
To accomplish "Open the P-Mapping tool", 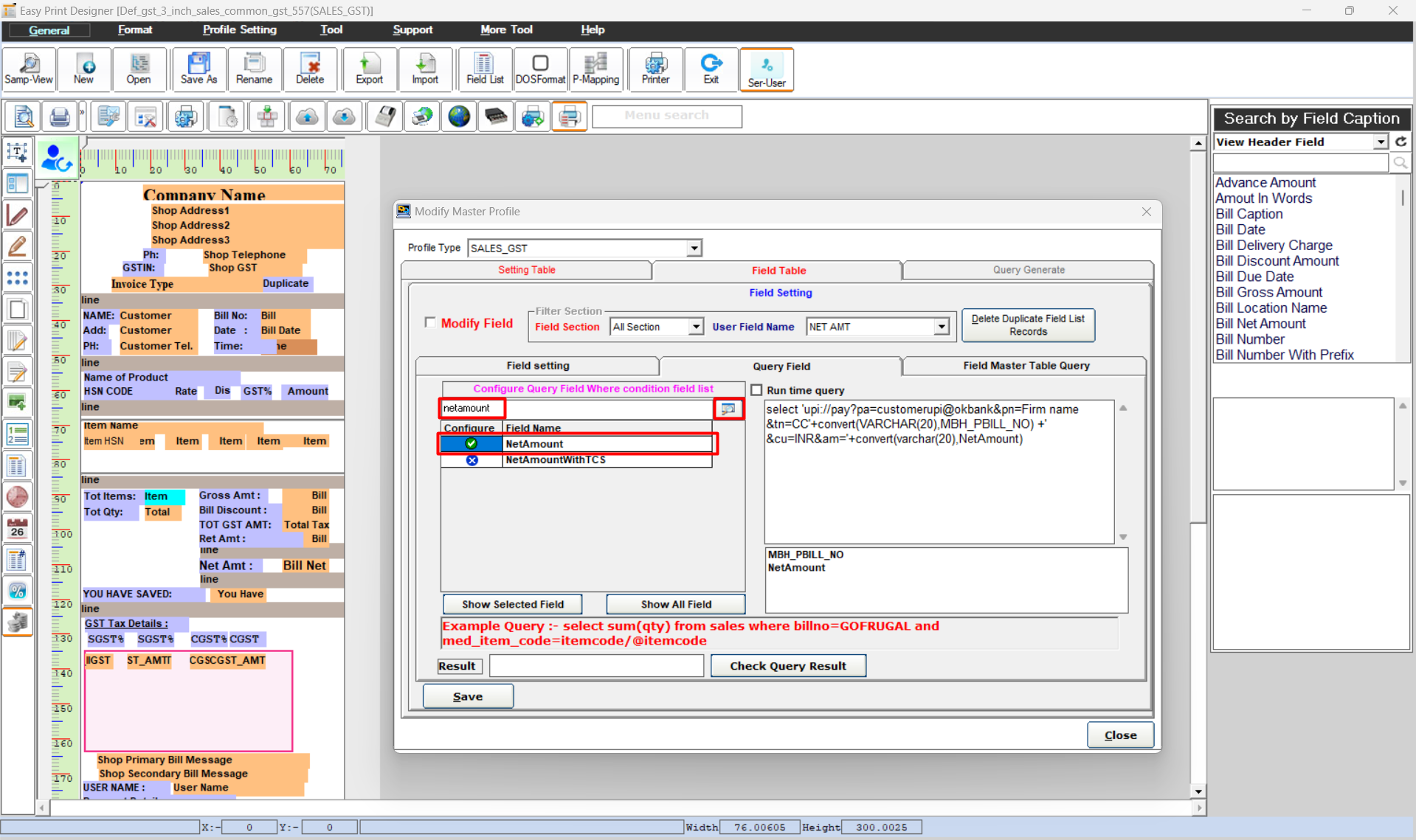I will pyautogui.click(x=595, y=69).
